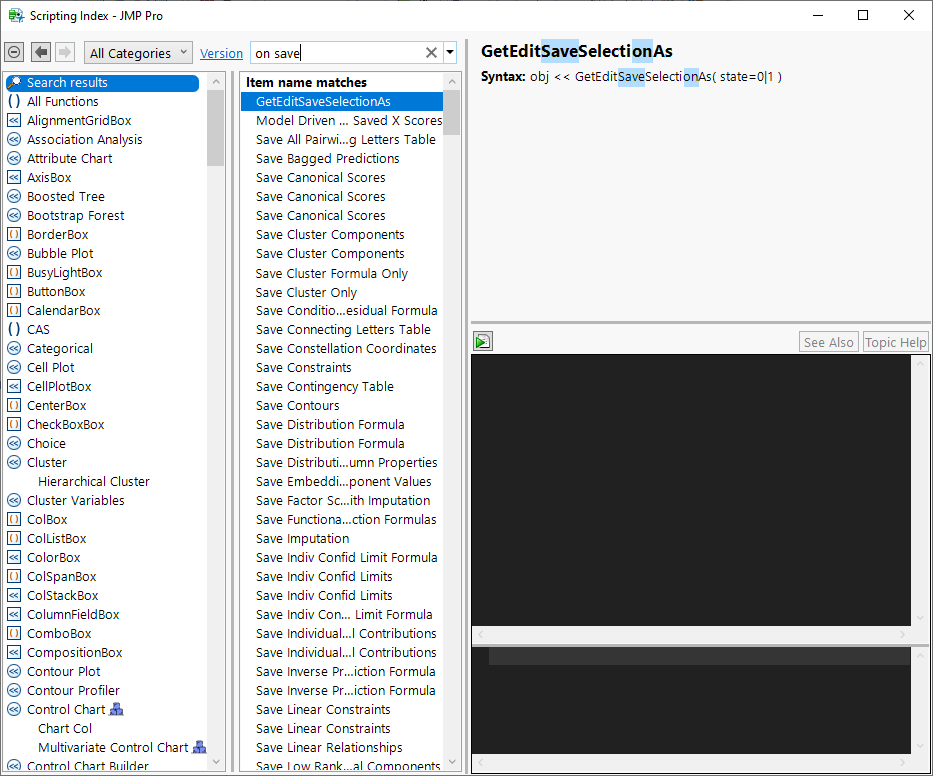The width and height of the screenshot is (933, 776).
Task: Select 'Save All Pairwi...g Letters Table' item
Action: [346, 139]
